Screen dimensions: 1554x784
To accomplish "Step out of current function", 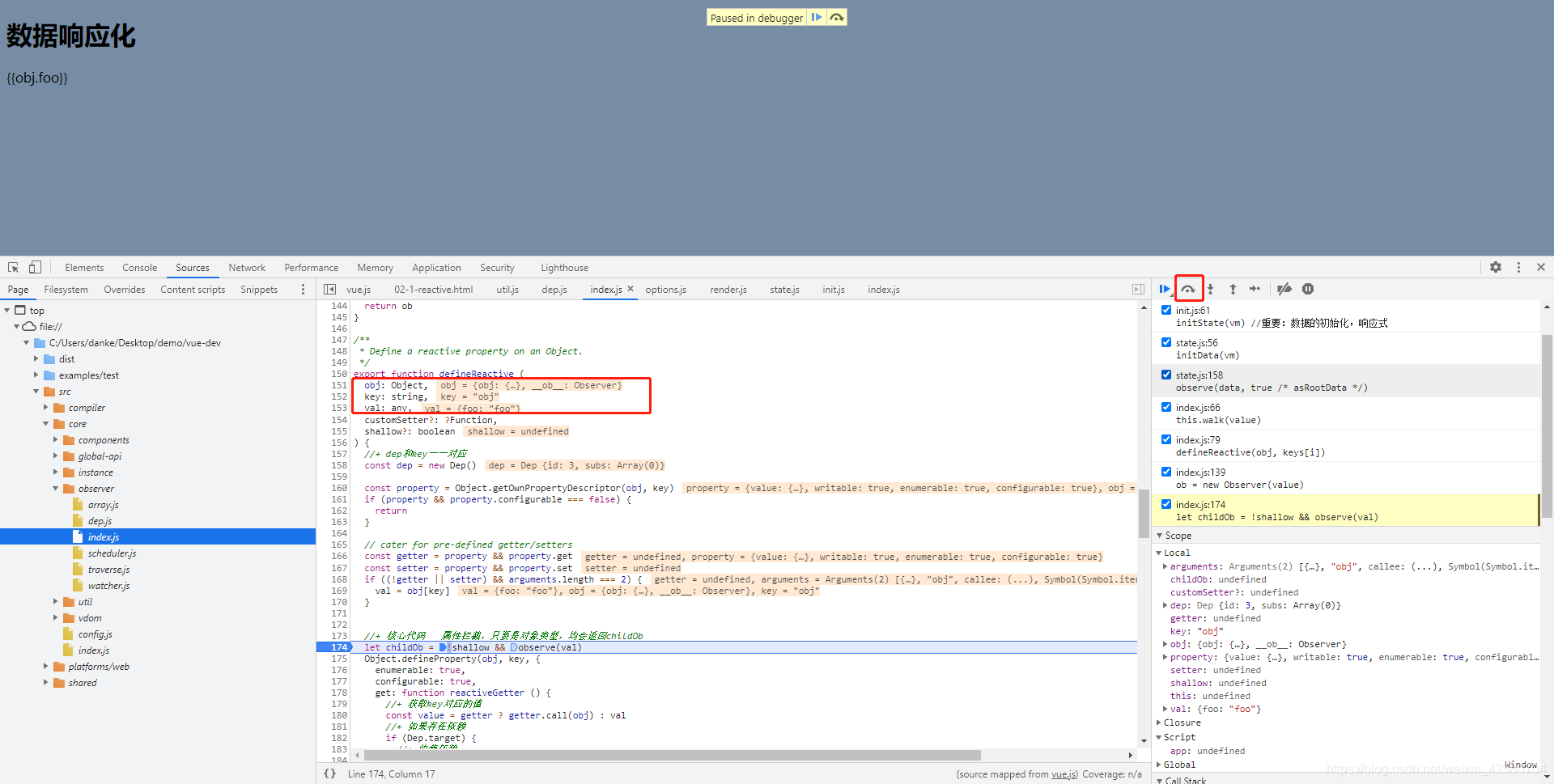I will point(1233,289).
